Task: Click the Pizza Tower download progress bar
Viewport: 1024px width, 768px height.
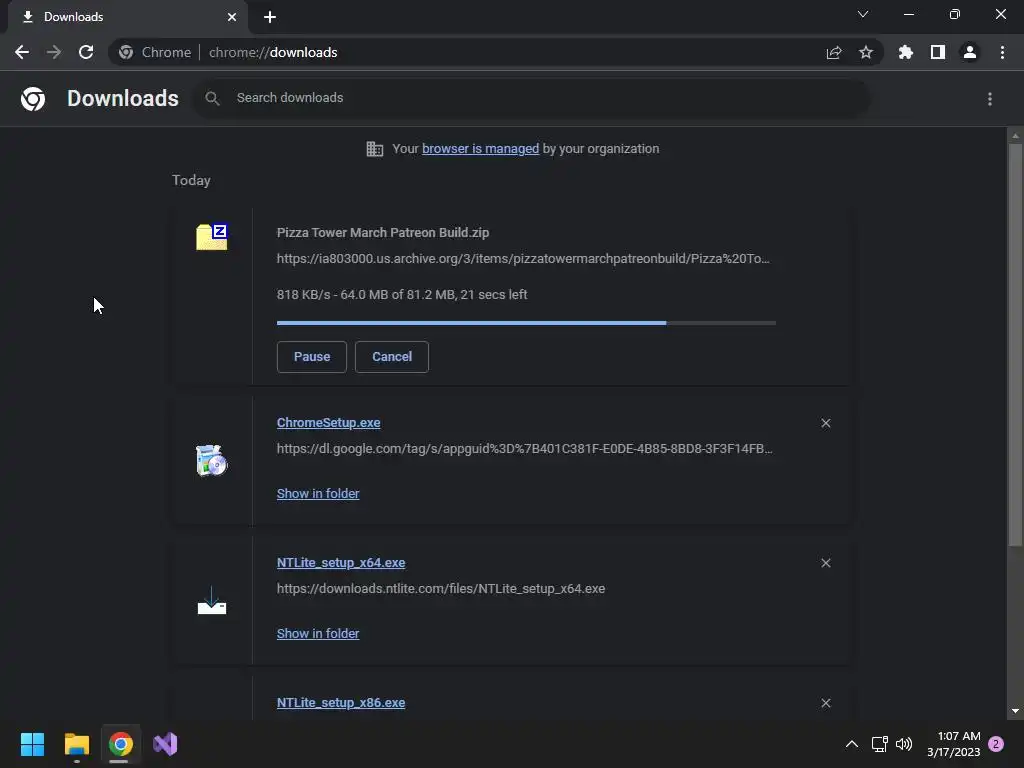Action: point(526,323)
